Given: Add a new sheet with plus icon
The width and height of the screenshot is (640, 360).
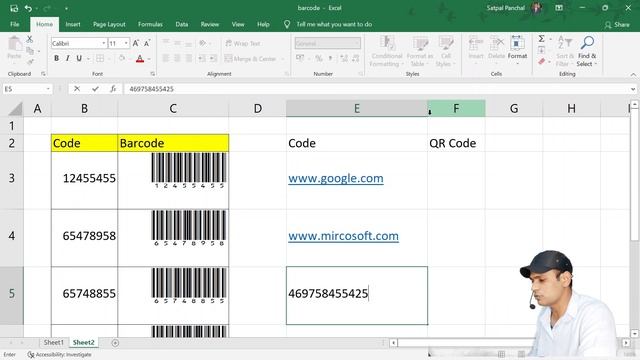Looking at the screenshot, I should coord(115,343).
